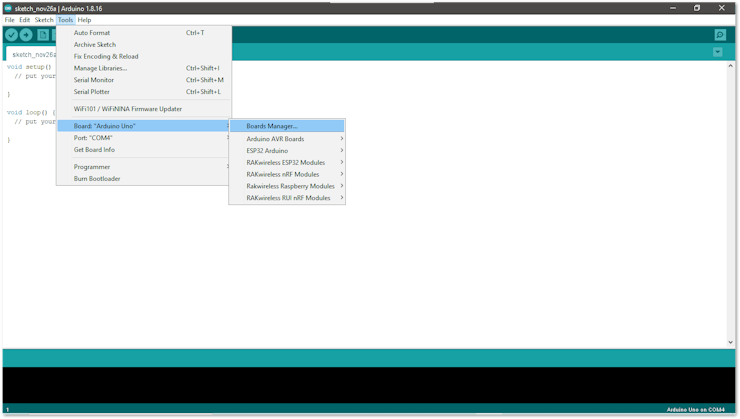Minimize the Arduino window
Viewport: 740px width, 419px height.
[673, 8]
